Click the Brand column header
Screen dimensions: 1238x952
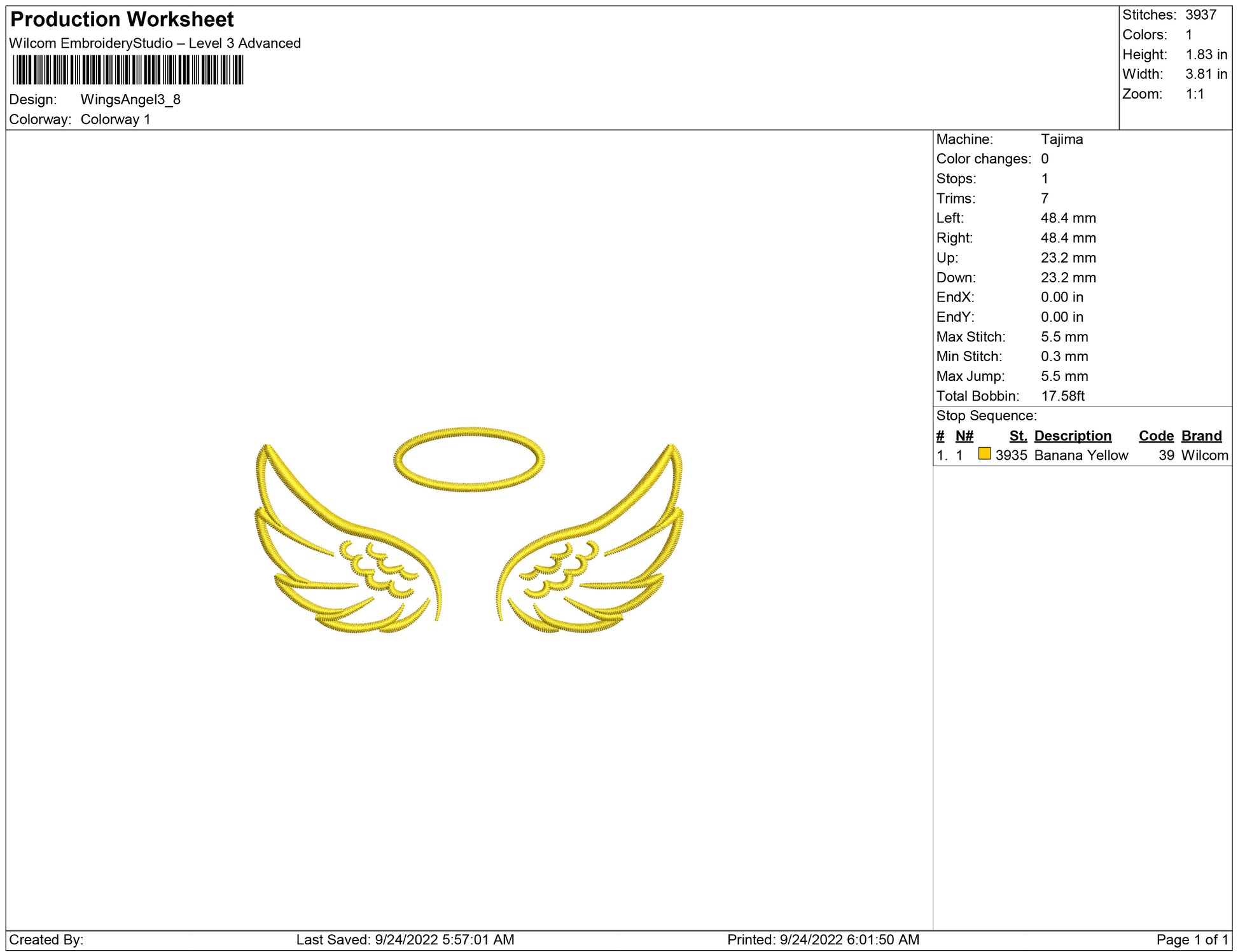click(x=1201, y=436)
